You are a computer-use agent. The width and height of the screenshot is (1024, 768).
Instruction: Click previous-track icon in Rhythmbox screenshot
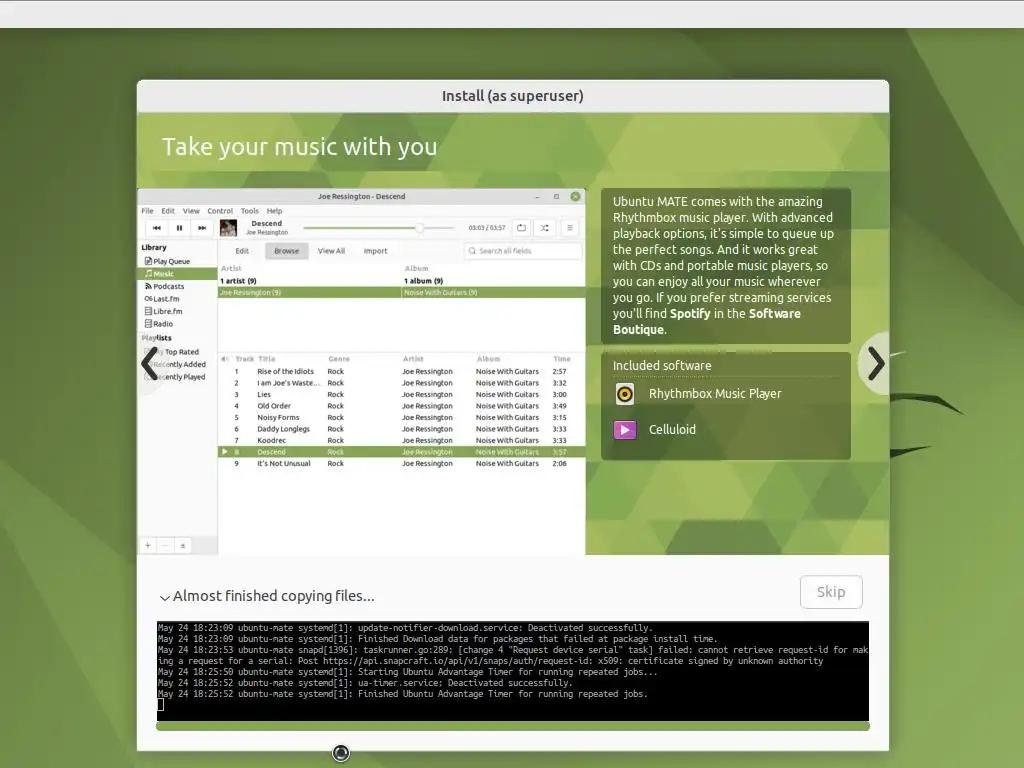point(157,228)
